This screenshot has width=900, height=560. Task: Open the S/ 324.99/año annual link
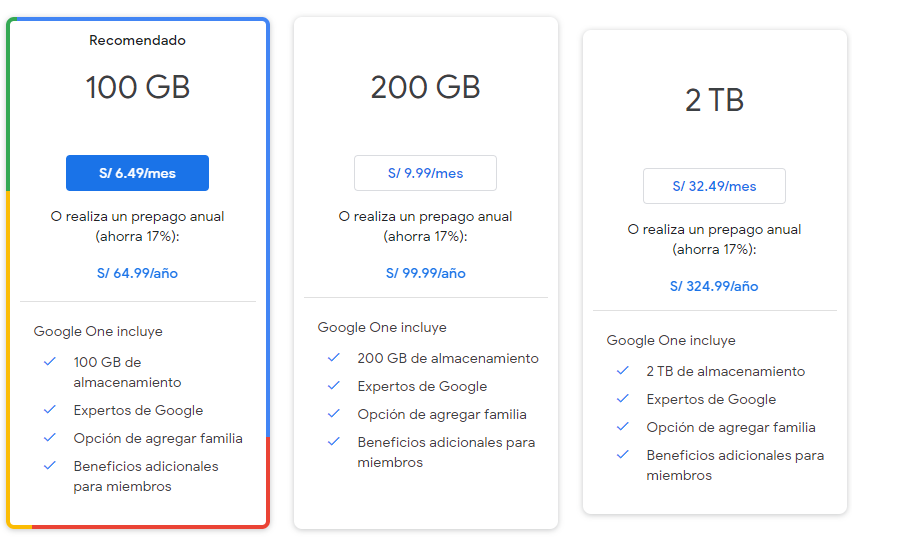[714, 286]
